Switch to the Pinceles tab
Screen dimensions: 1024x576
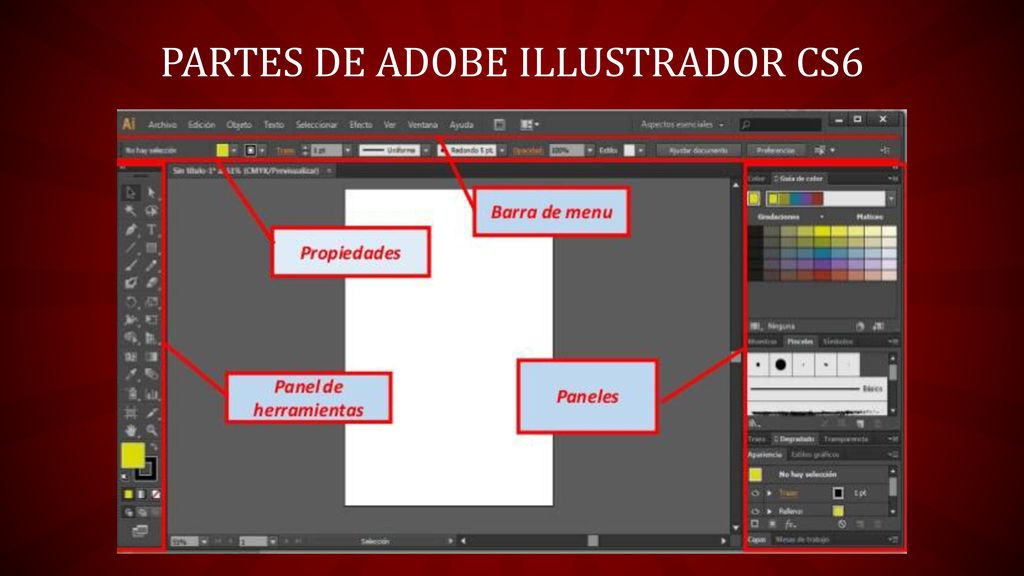click(800, 342)
